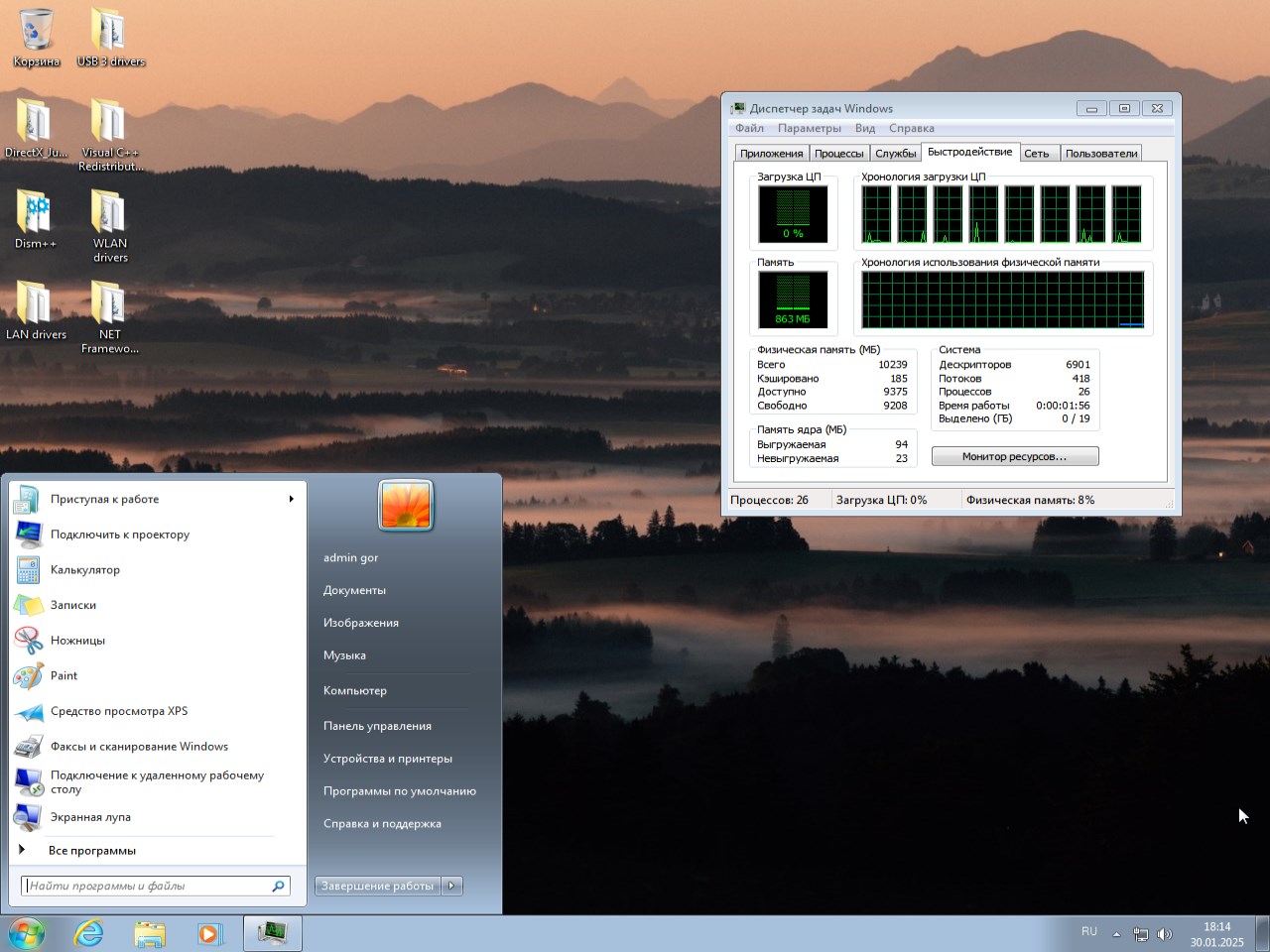
Task: Click the 'Монитор ресурсов...' button
Action: click(1014, 456)
